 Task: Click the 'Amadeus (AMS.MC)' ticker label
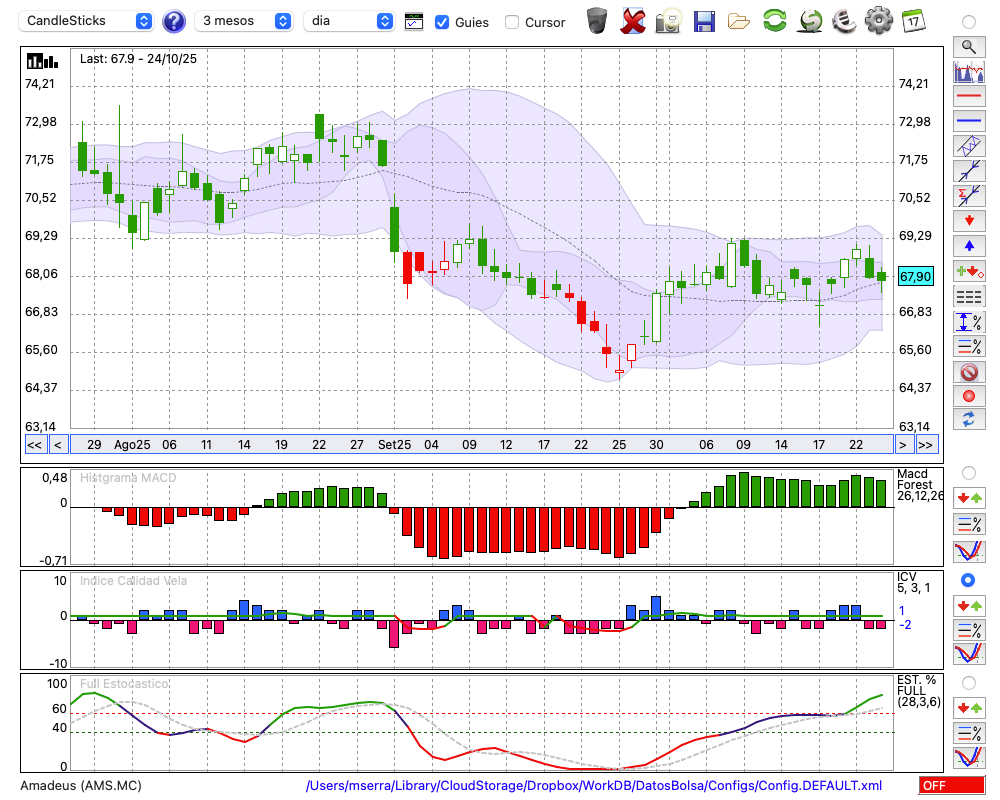coord(81,785)
